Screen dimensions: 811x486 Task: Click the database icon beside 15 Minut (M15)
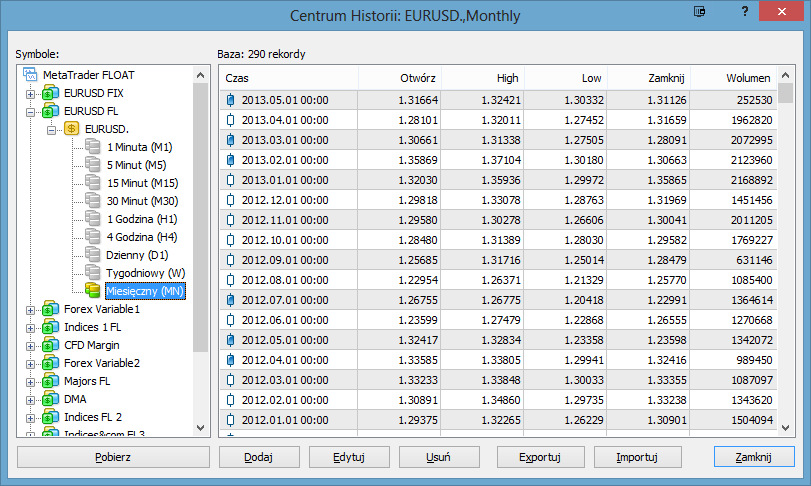pos(93,183)
